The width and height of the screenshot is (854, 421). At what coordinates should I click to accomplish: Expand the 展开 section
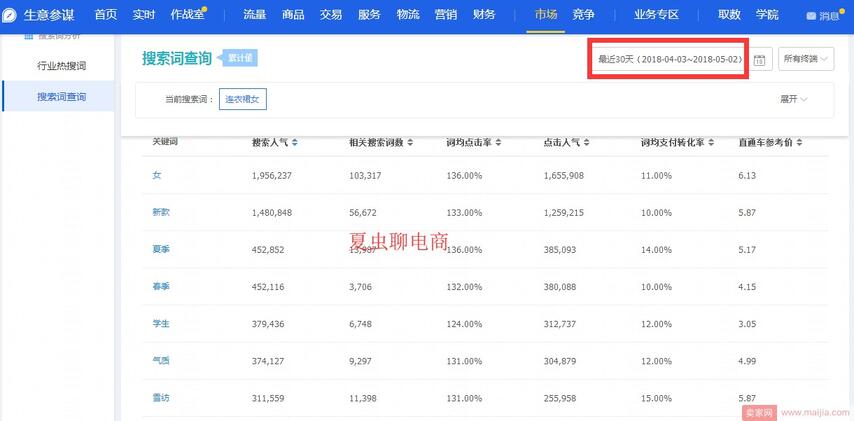pyautogui.click(x=792, y=99)
